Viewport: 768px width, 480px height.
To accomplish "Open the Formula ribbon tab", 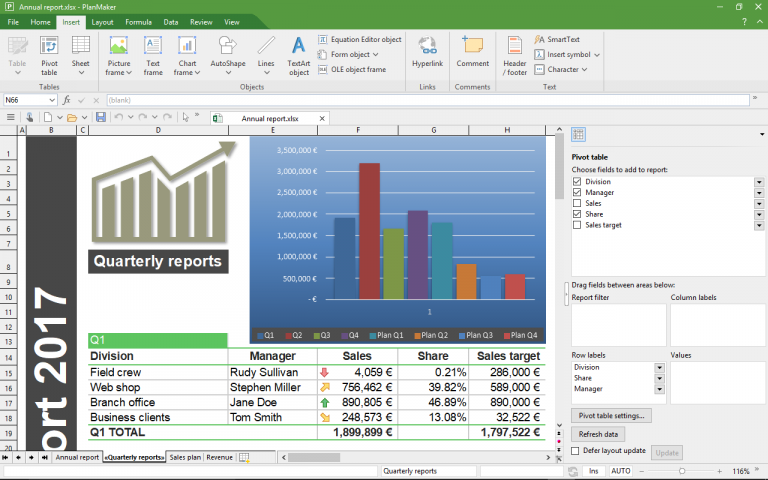I will 138,21.
